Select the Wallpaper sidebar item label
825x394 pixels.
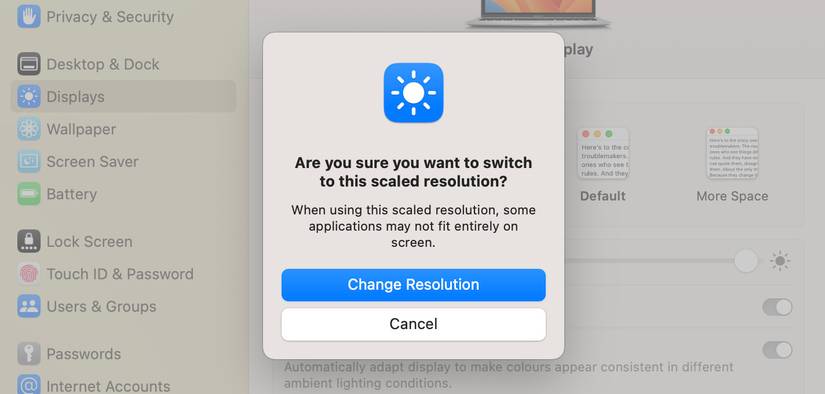click(x=81, y=129)
